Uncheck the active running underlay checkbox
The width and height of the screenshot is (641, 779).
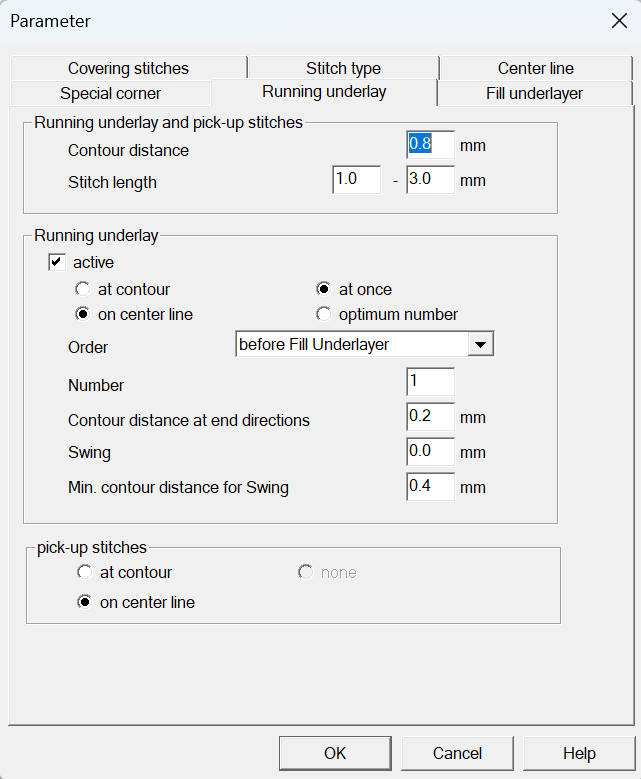click(57, 263)
